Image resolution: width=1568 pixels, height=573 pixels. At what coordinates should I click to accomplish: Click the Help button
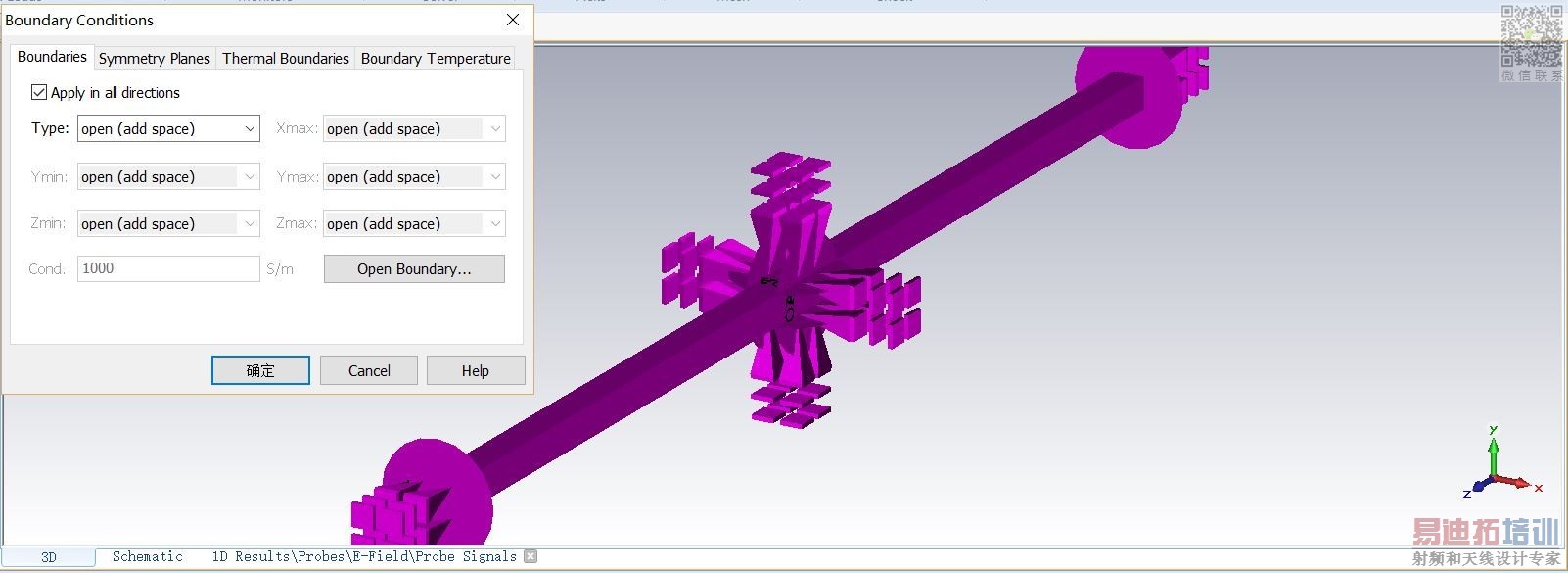[476, 370]
